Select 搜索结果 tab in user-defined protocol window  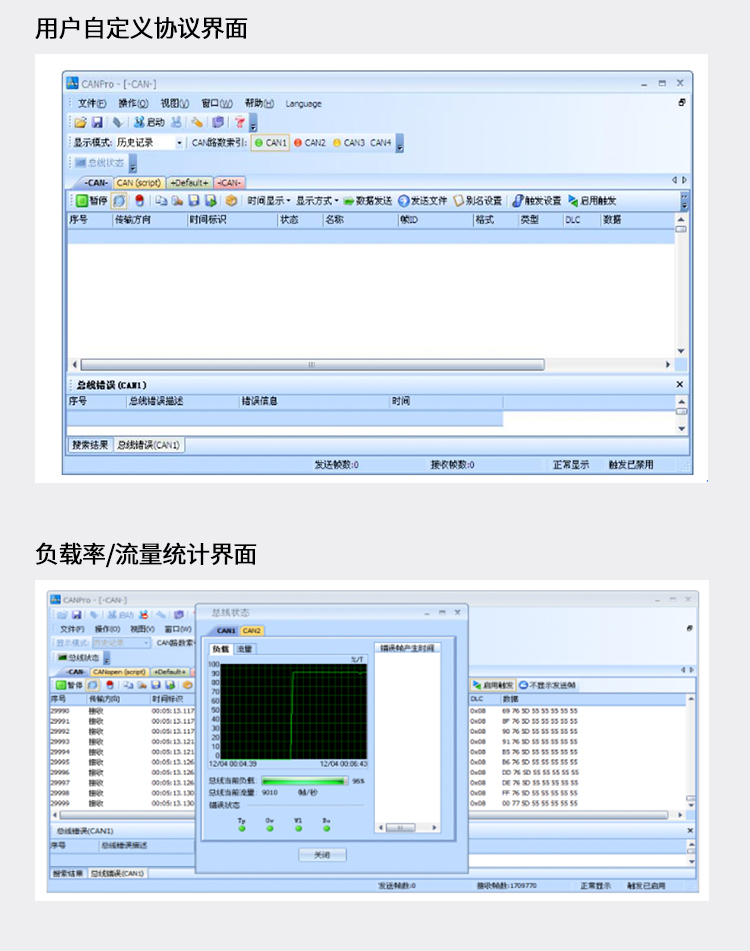click(x=90, y=445)
